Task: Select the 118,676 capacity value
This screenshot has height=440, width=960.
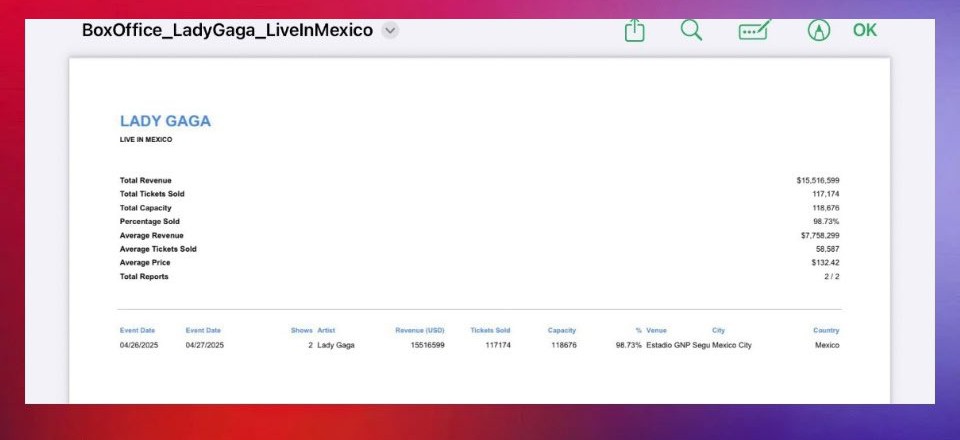Action: pyautogui.click(x=825, y=208)
